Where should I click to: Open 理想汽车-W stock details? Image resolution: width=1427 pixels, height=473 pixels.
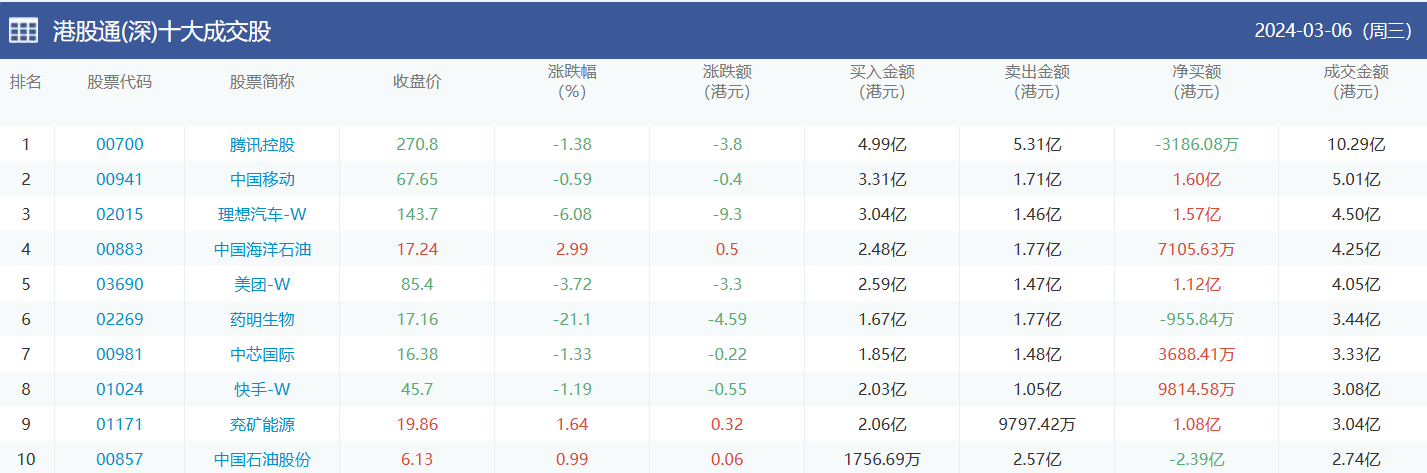262,214
